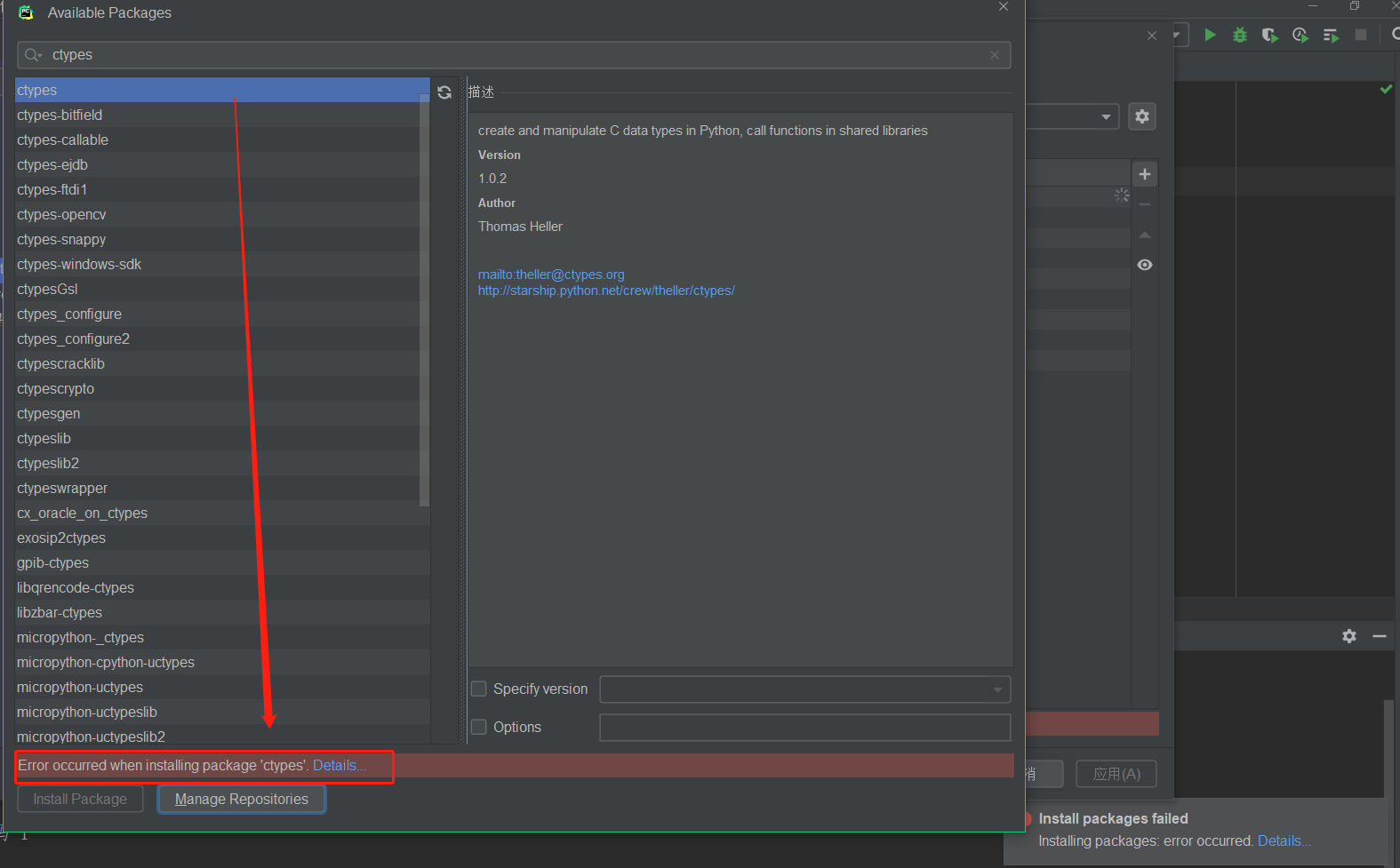Select ctypescrypto package
The width and height of the screenshot is (1400, 868).
pos(222,388)
